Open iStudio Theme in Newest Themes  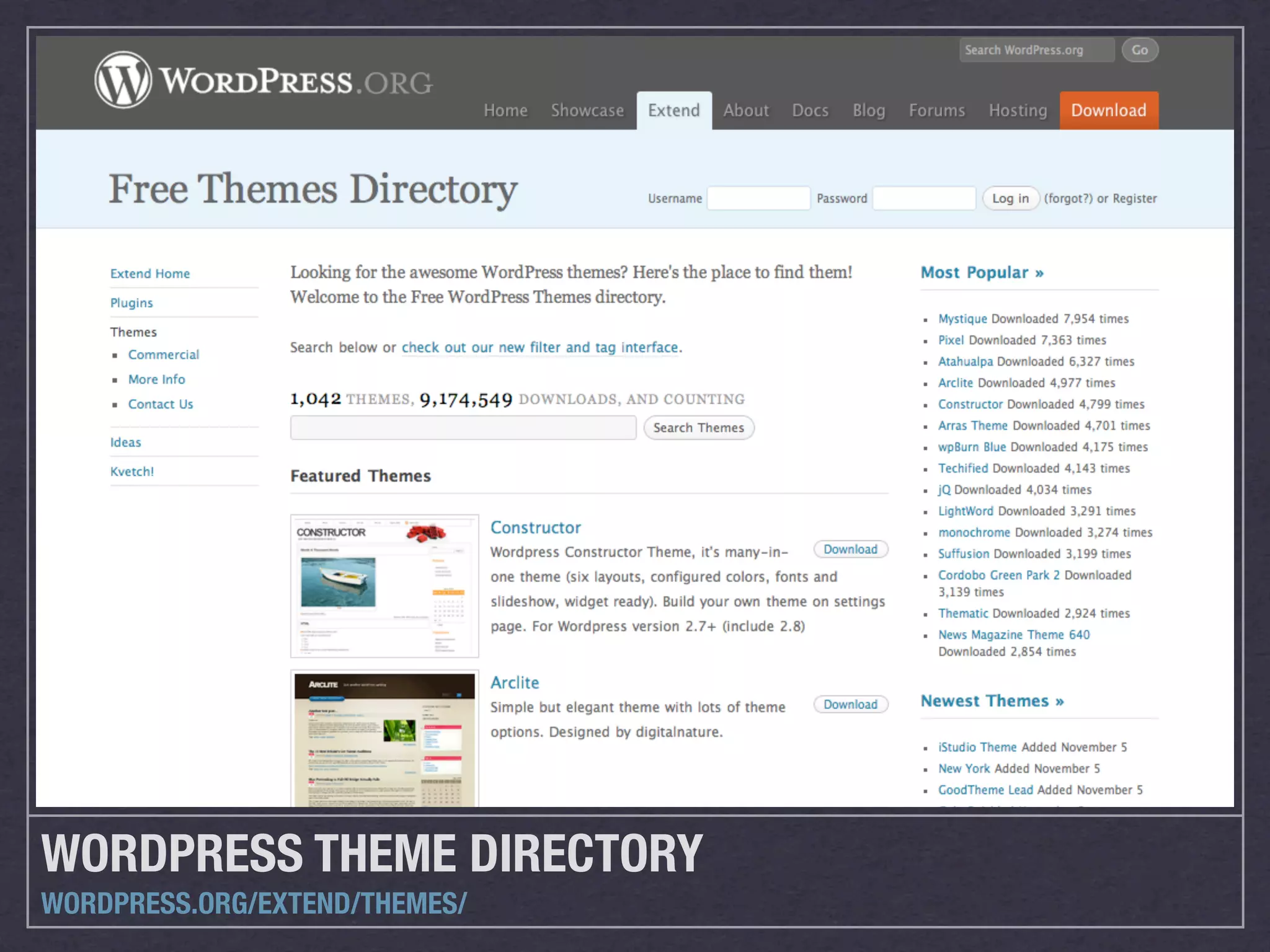(x=977, y=747)
